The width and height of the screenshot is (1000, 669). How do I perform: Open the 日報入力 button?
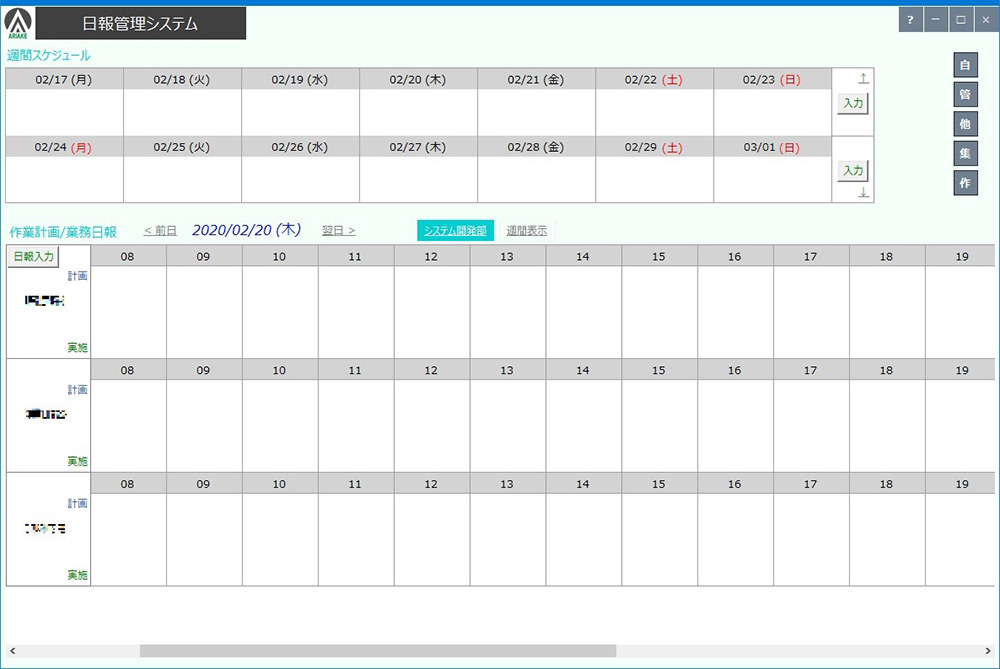tap(34, 256)
